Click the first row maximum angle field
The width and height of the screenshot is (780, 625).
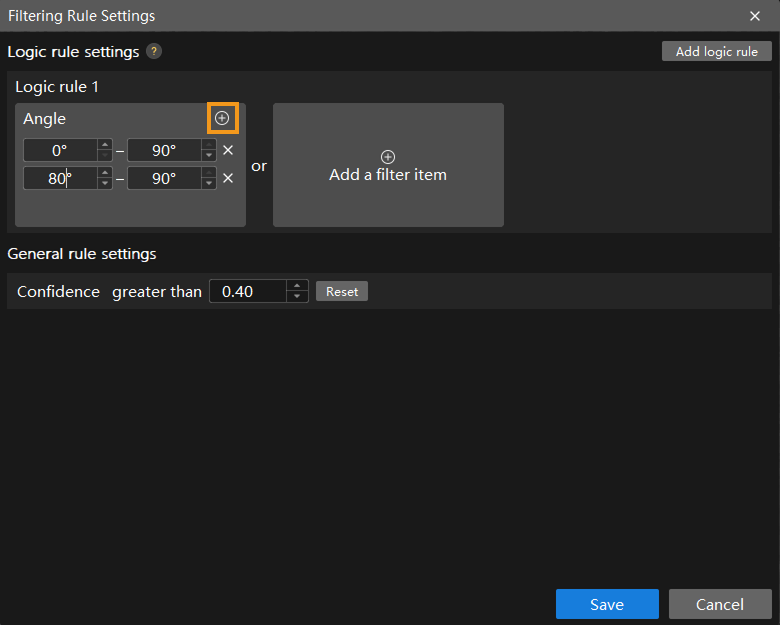tap(163, 151)
